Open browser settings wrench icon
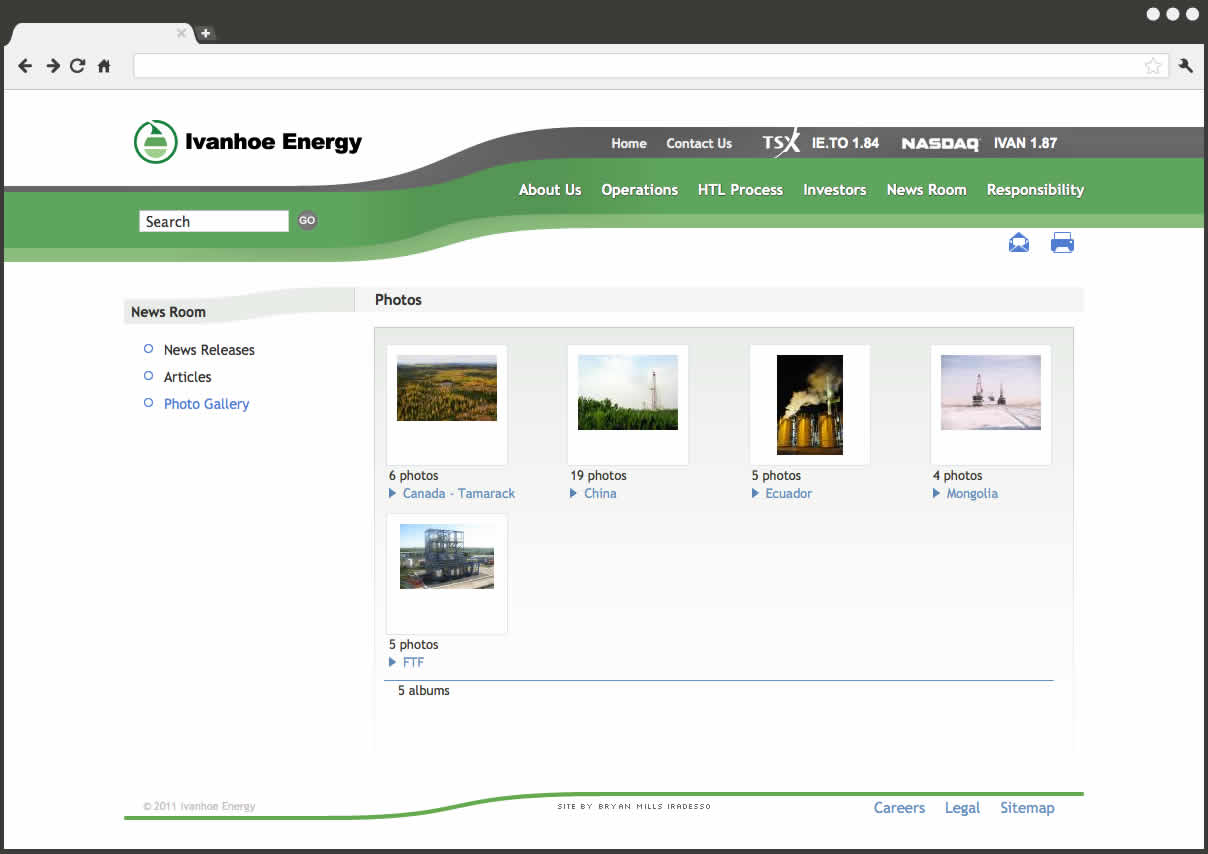This screenshot has height=854, width=1208. click(1186, 66)
